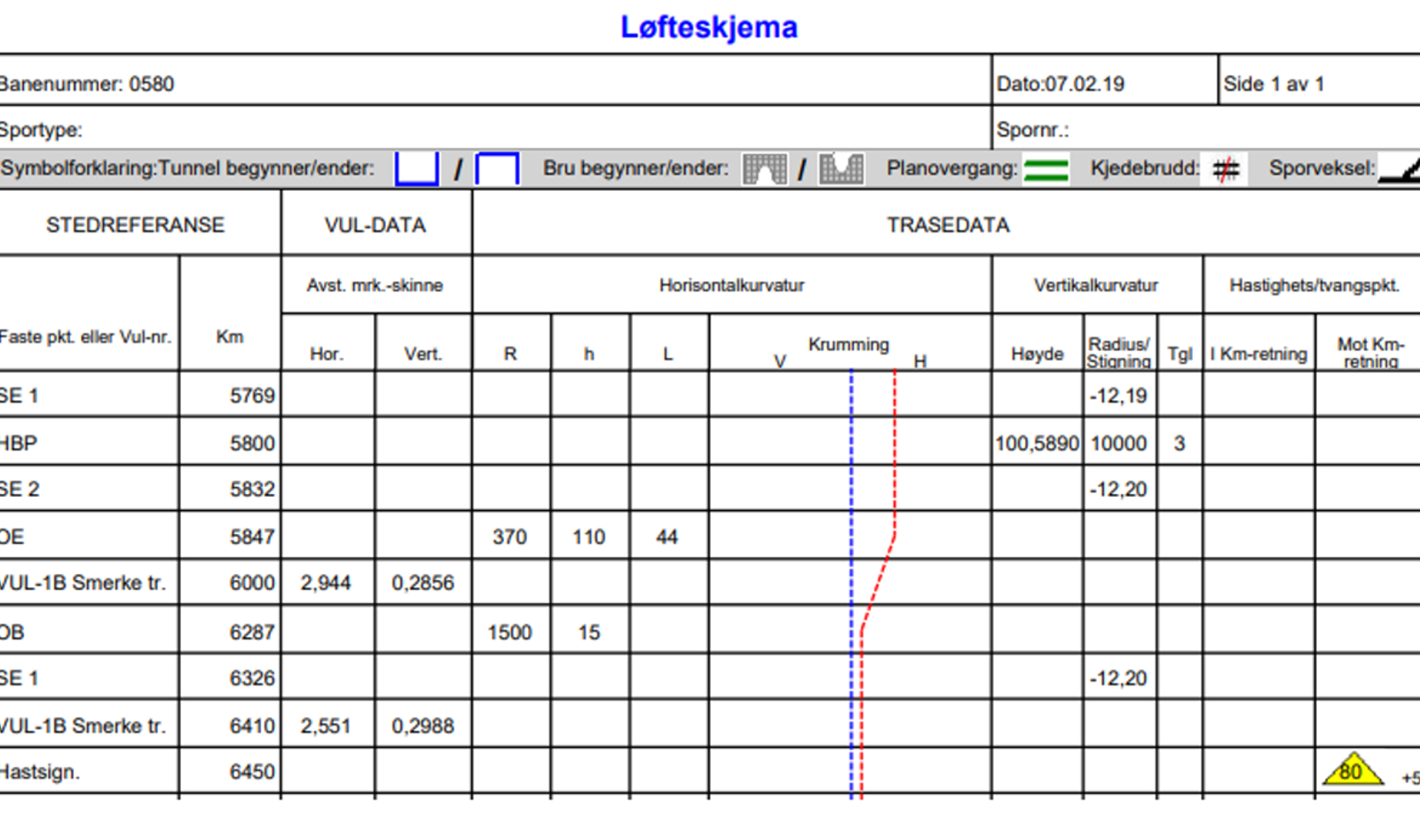Click the Hastighets/tvangspkt. subheader
1420x840 pixels.
click(1314, 286)
